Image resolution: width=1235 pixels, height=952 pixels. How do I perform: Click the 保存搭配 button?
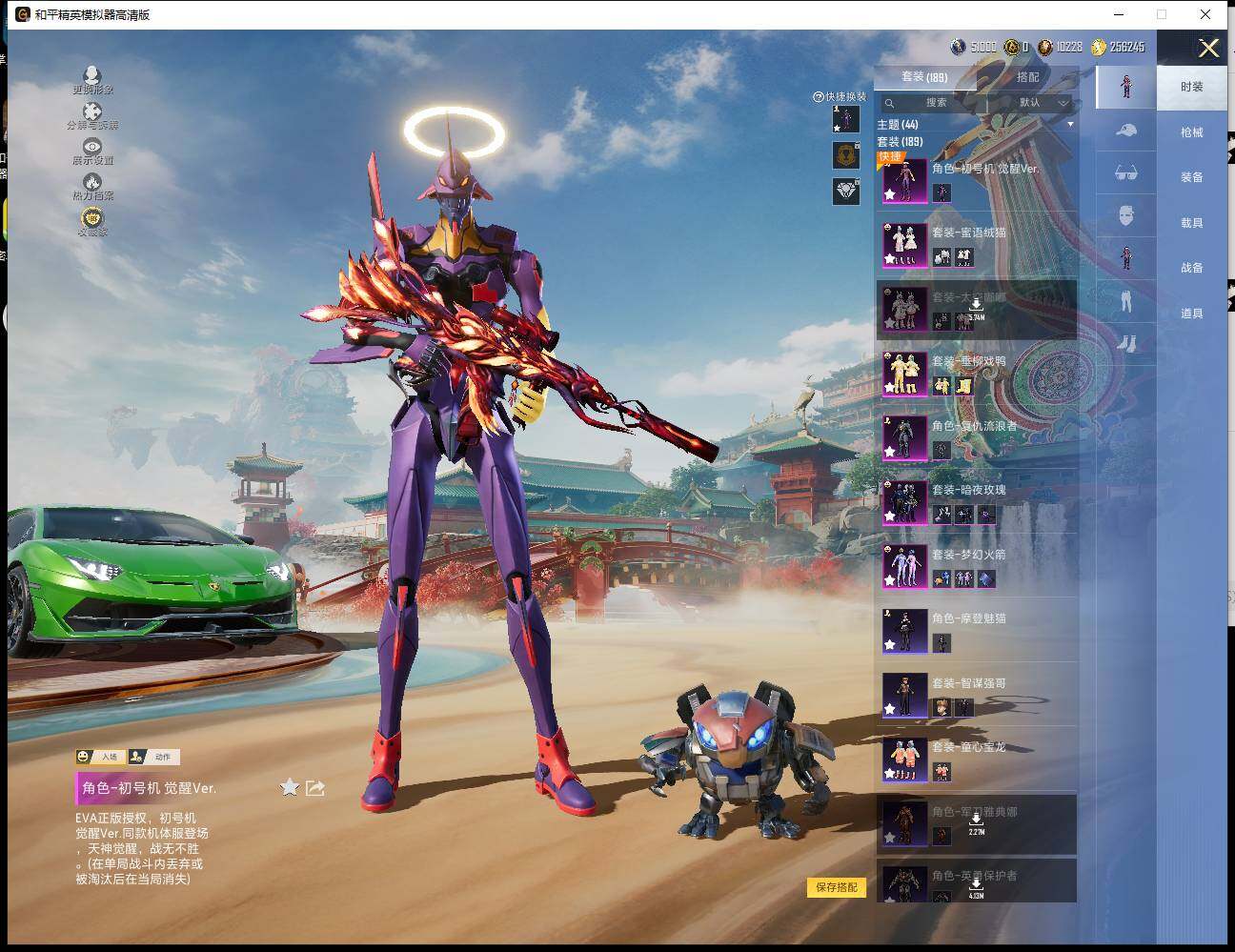click(837, 887)
